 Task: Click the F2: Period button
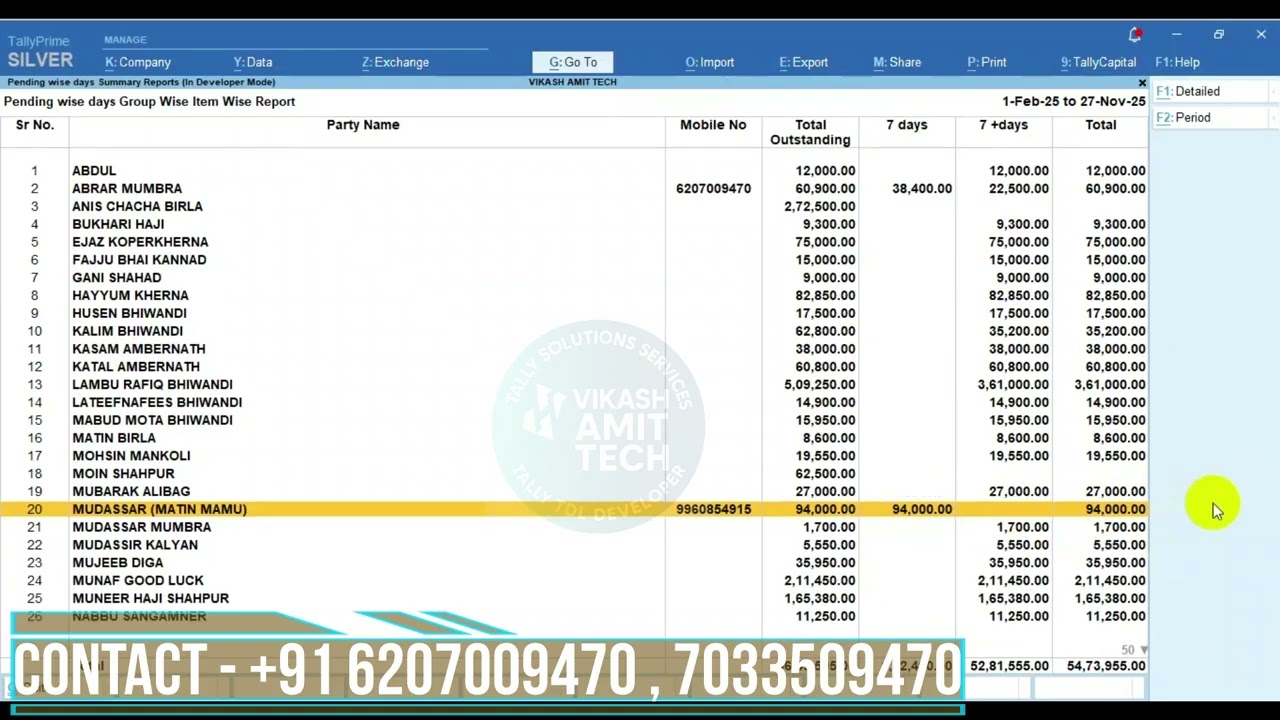1213,118
